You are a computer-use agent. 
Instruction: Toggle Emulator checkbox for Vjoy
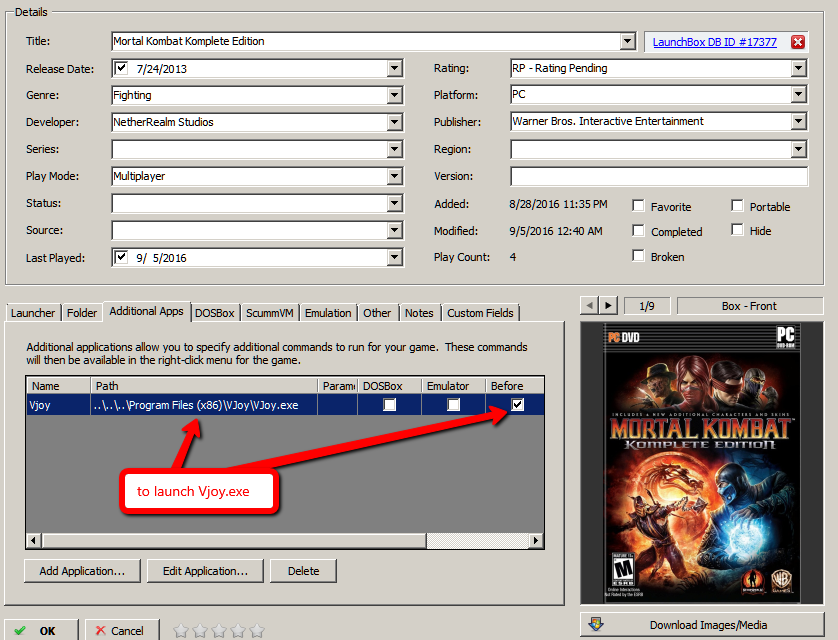tap(453, 405)
